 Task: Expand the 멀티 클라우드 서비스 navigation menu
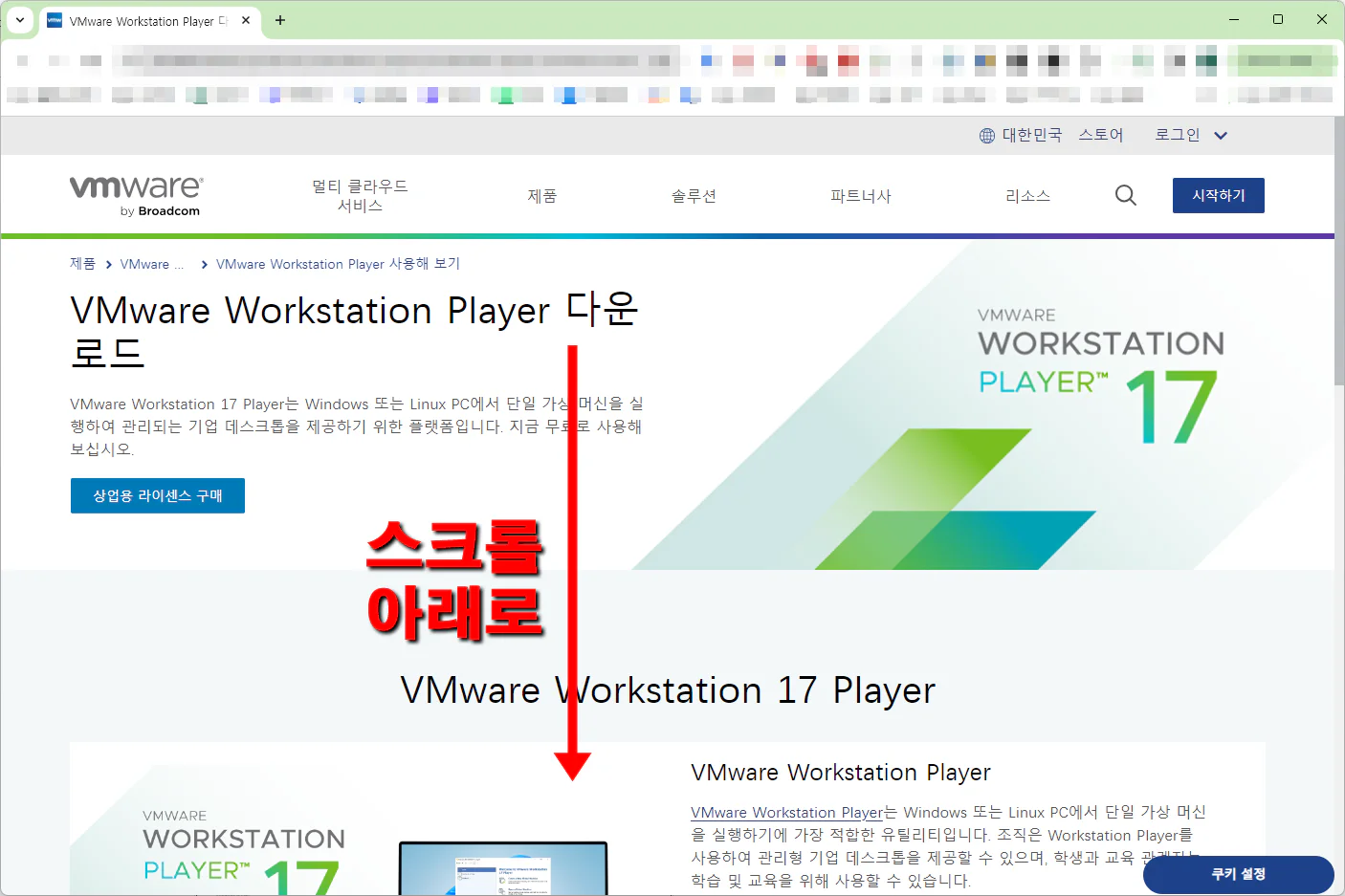pyautogui.click(x=361, y=195)
